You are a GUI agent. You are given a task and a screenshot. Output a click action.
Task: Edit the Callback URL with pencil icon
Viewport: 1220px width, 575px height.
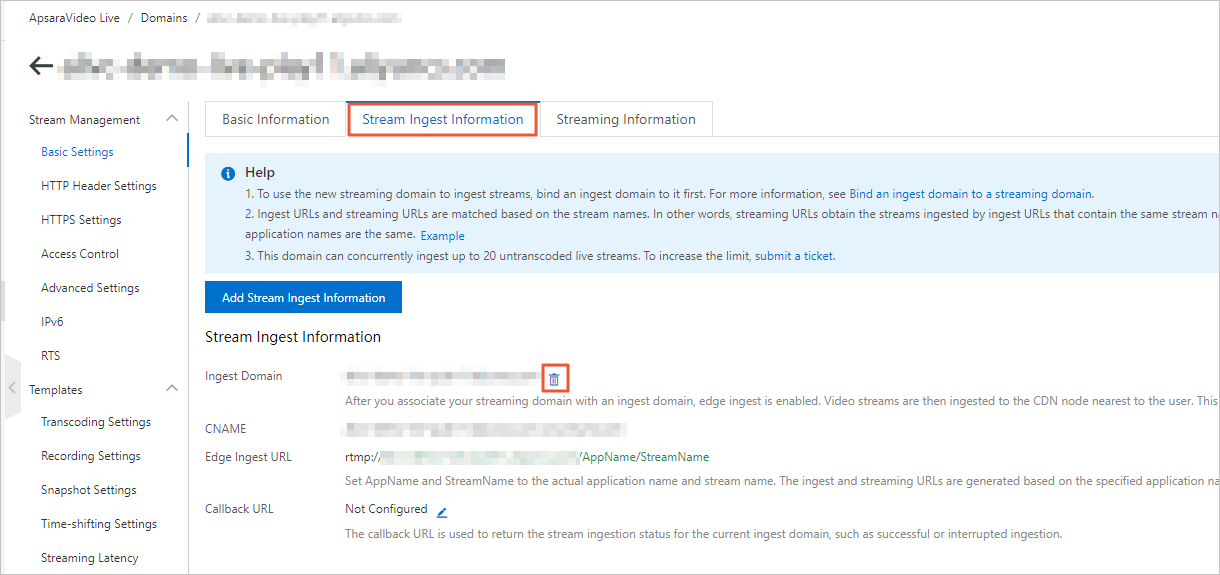(442, 511)
